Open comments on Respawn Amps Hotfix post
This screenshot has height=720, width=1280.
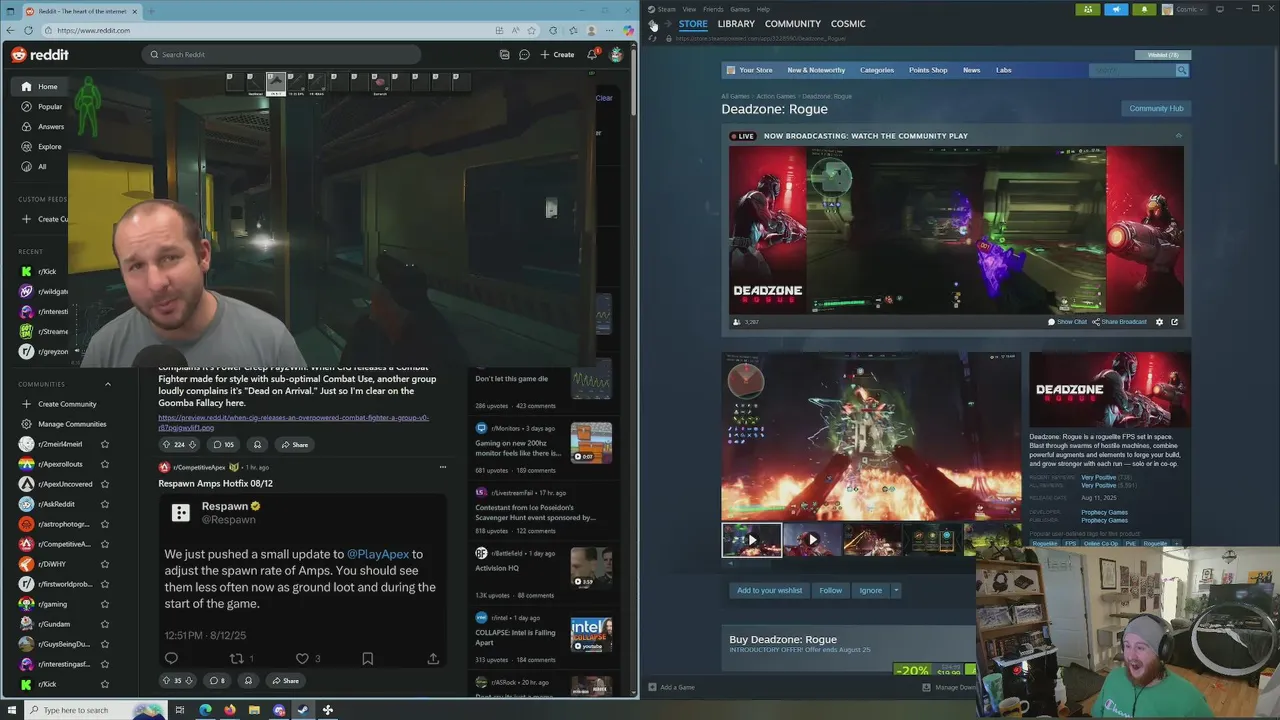pos(216,680)
